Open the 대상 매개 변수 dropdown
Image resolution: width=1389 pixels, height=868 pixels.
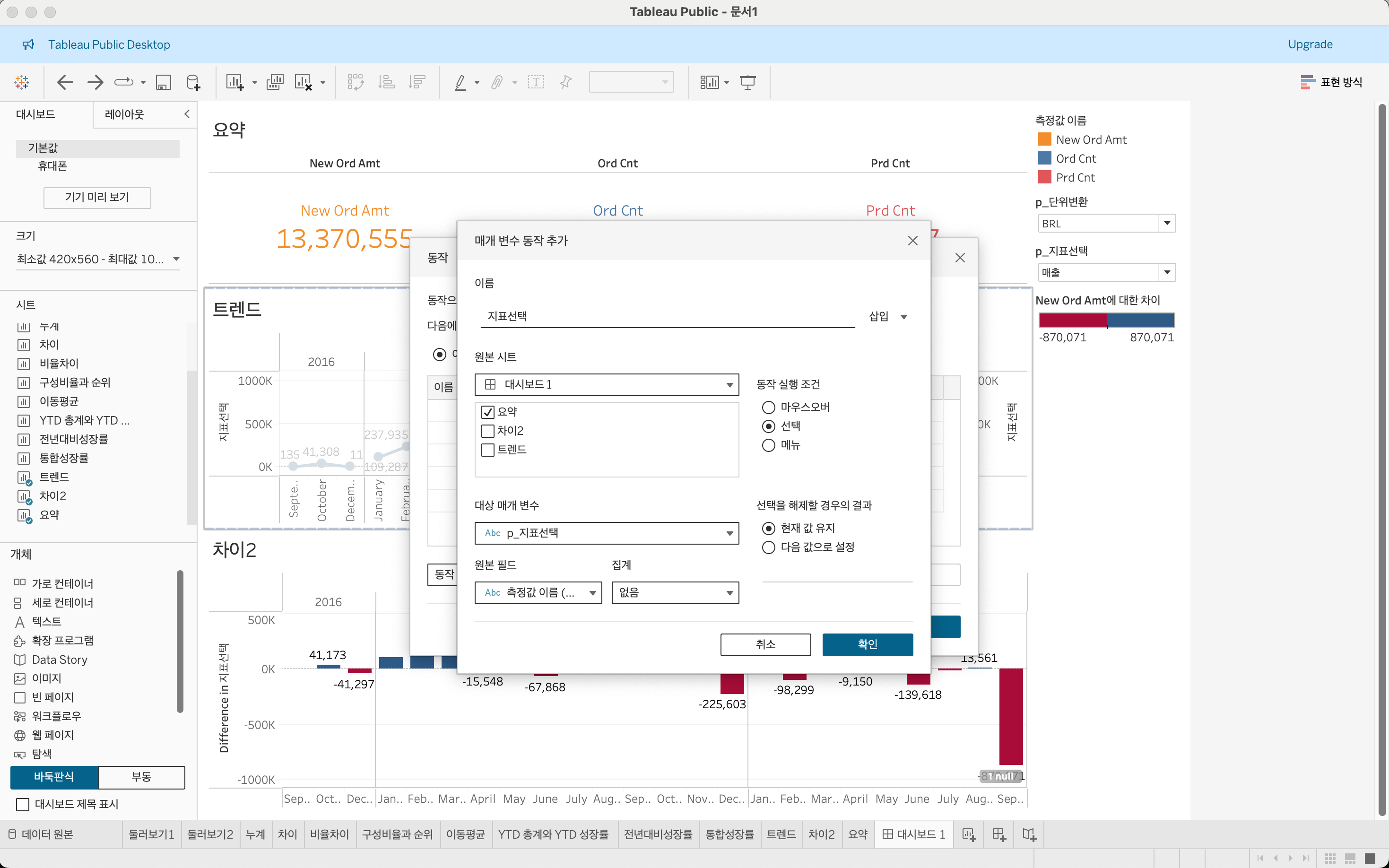(x=607, y=533)
